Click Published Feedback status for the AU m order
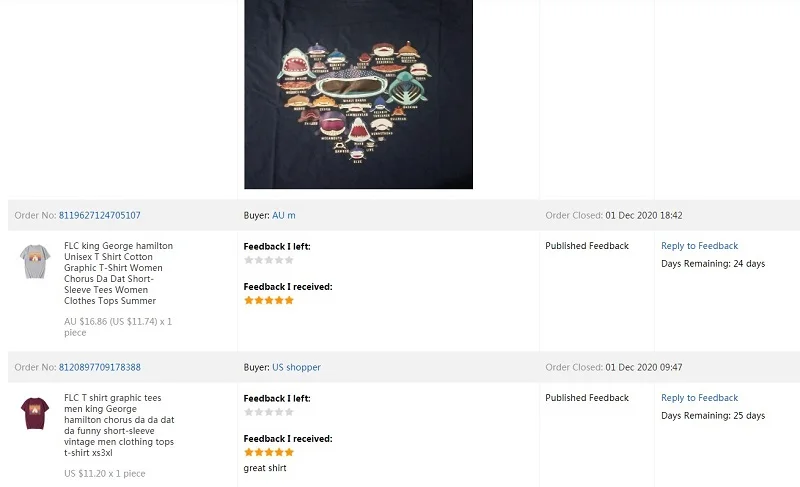The image size is (800, 487). [587, 246]
